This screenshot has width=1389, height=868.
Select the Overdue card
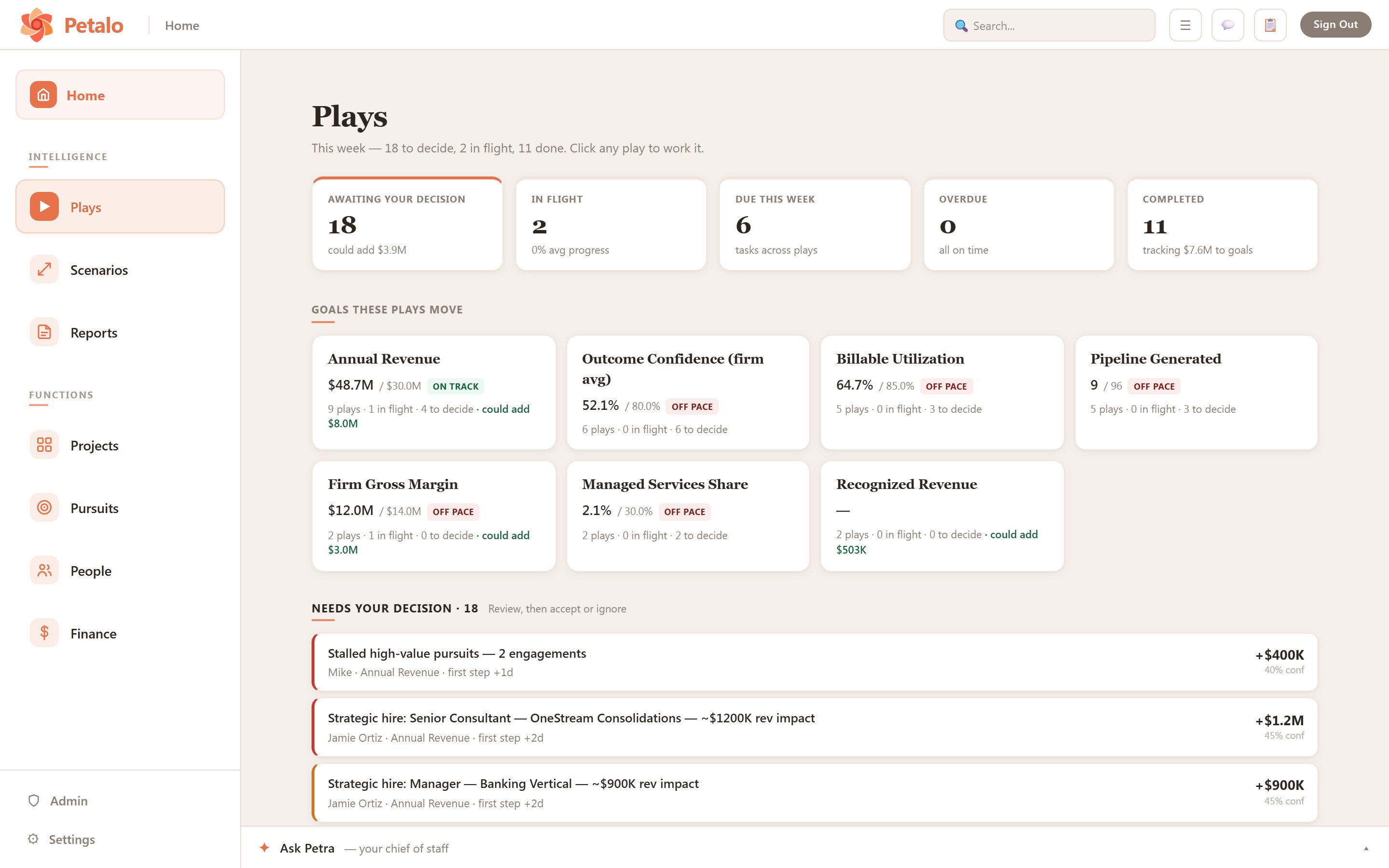click(1019, 224)
